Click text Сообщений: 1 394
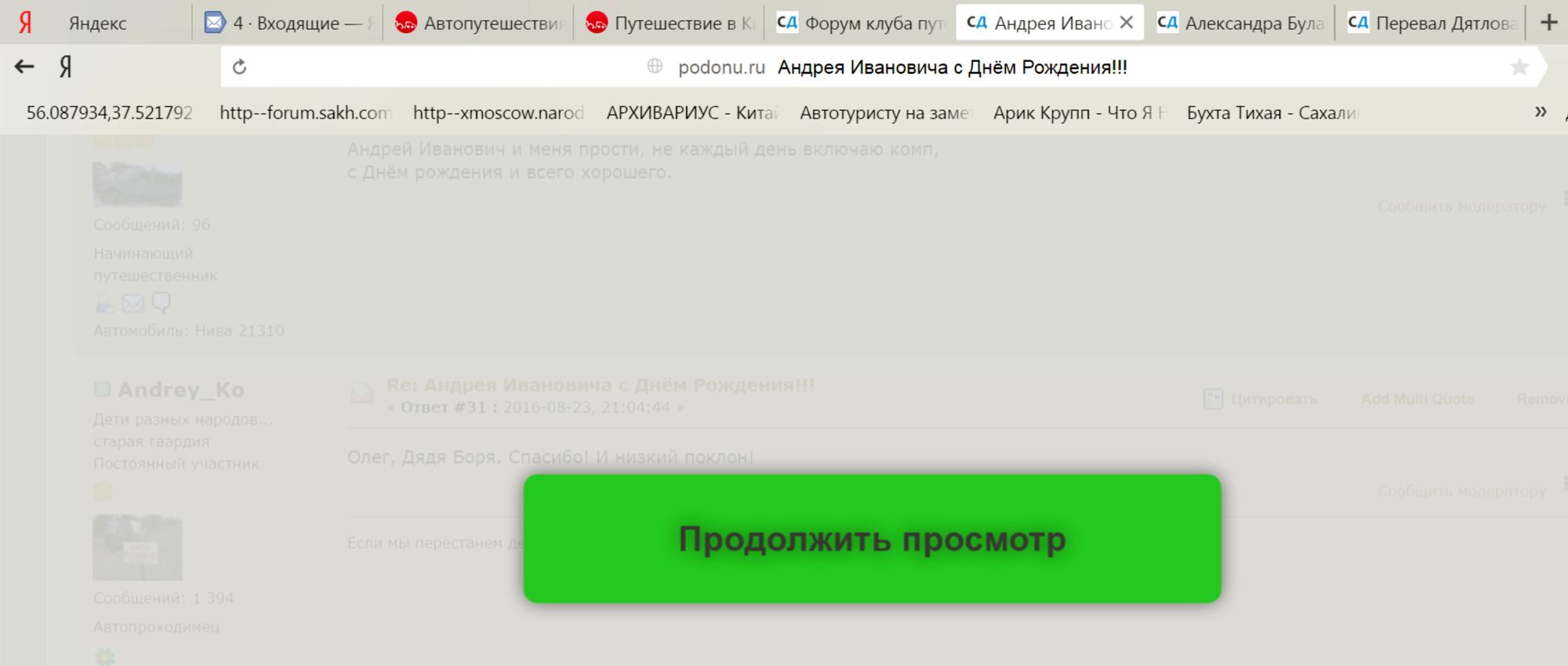The height and width of the screenshot is (666, 1568). 163,598
